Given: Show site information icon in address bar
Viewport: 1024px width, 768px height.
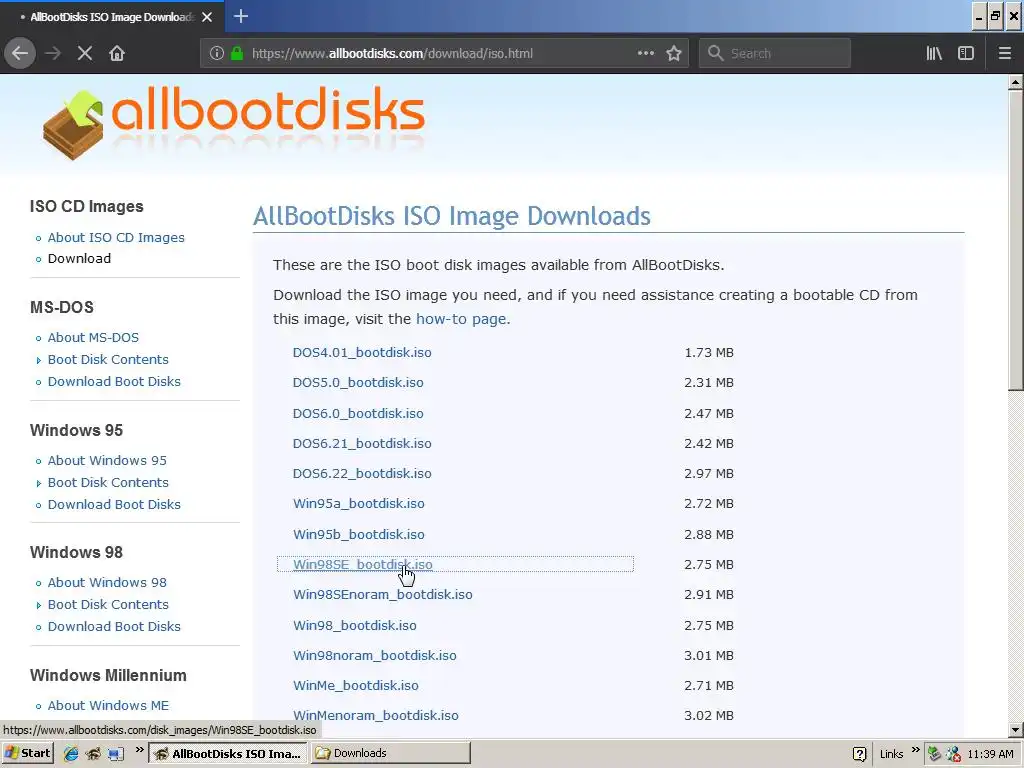Looking at the screenshot, I should tap(217, 54).
